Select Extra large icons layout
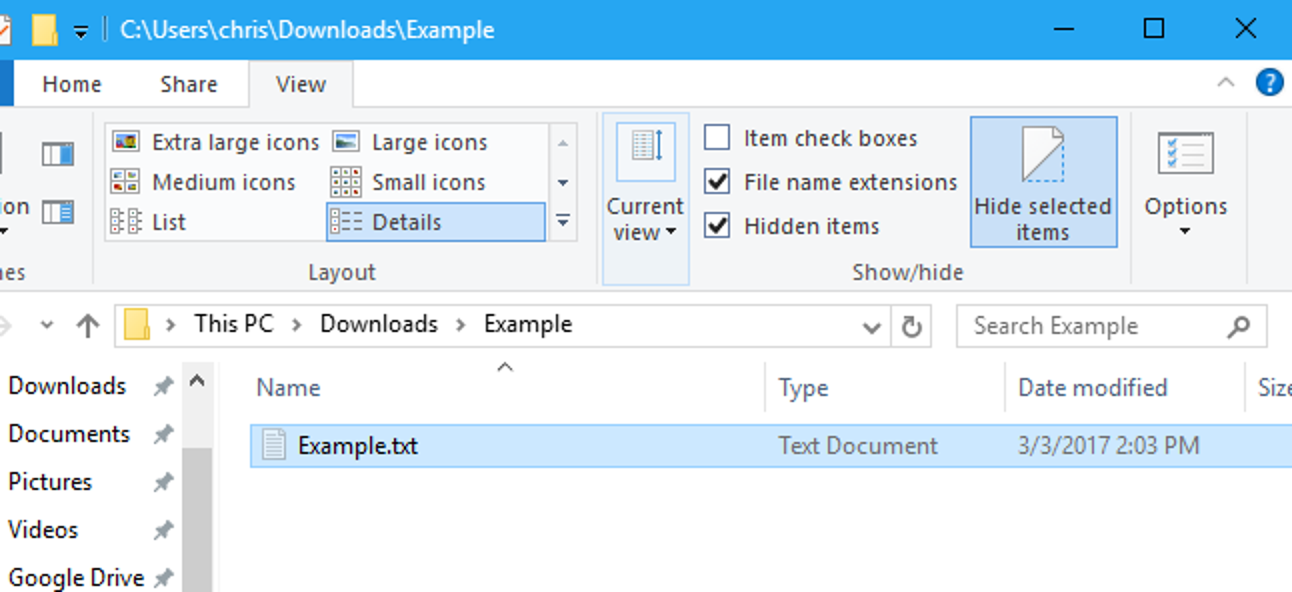This screenshot has height=592, width=1292. click(x=216, y=142)
